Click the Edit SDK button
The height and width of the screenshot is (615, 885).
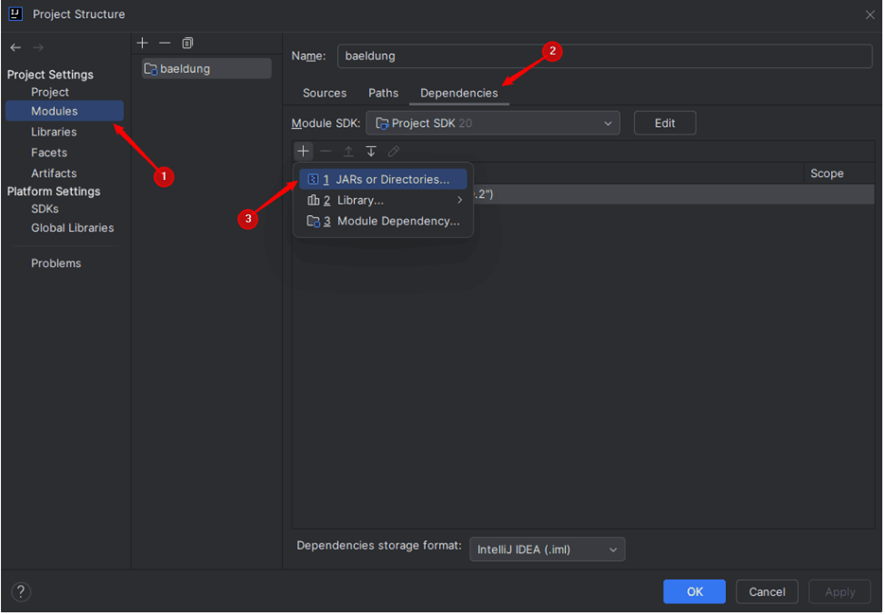pyautogui.click(x=664, y=124)
